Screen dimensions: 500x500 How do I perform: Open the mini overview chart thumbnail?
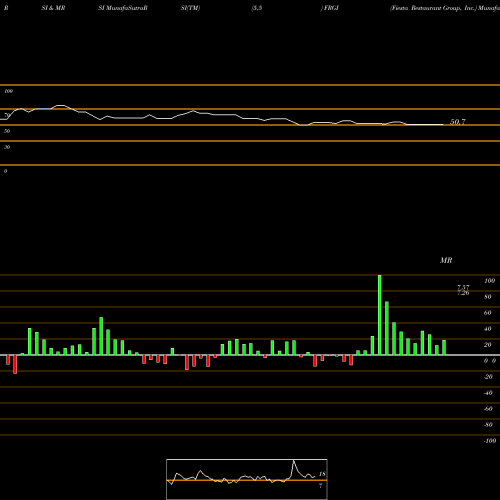pyautogui.click(x=247, y=479)
